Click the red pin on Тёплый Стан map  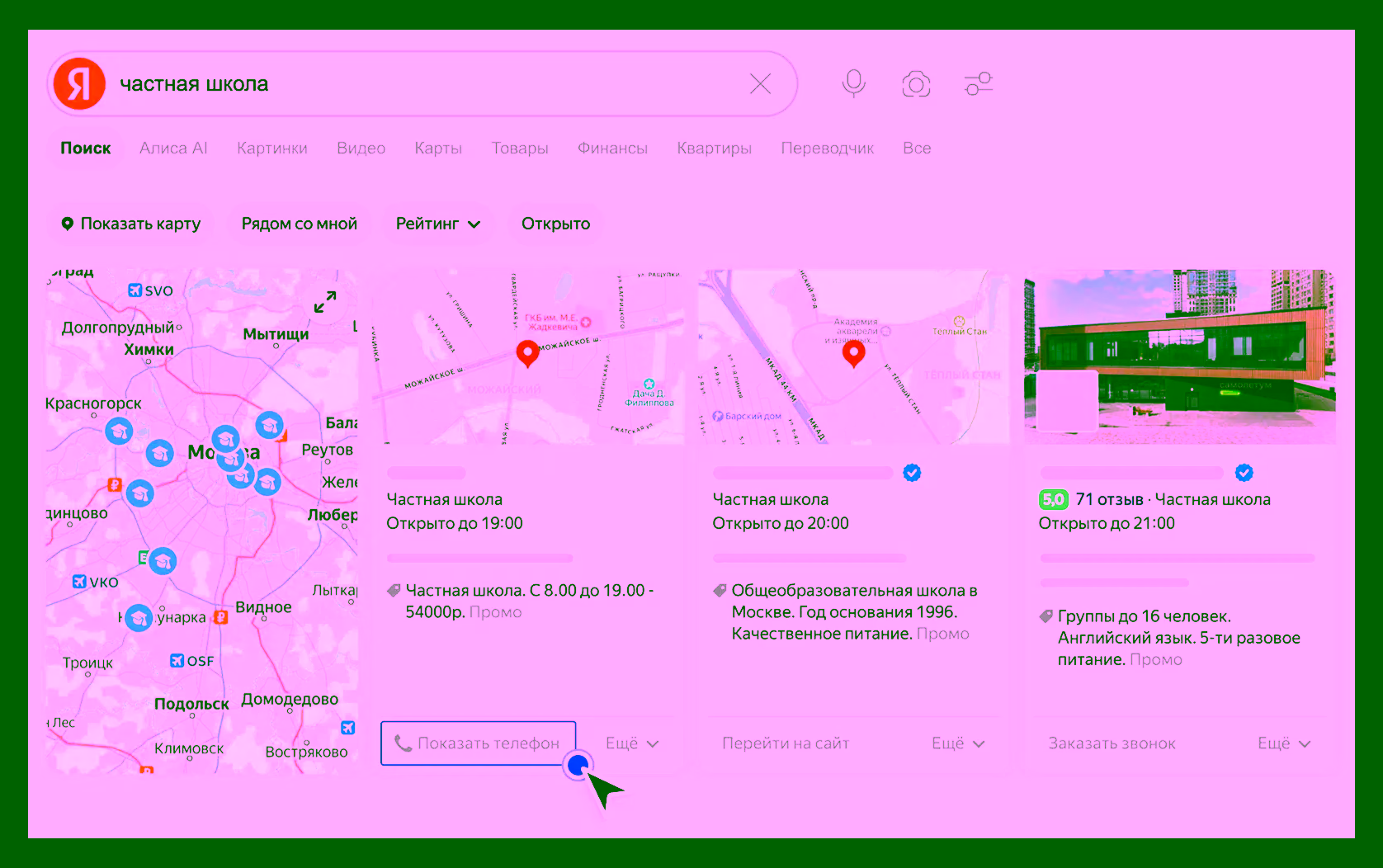tap(853, 354)
